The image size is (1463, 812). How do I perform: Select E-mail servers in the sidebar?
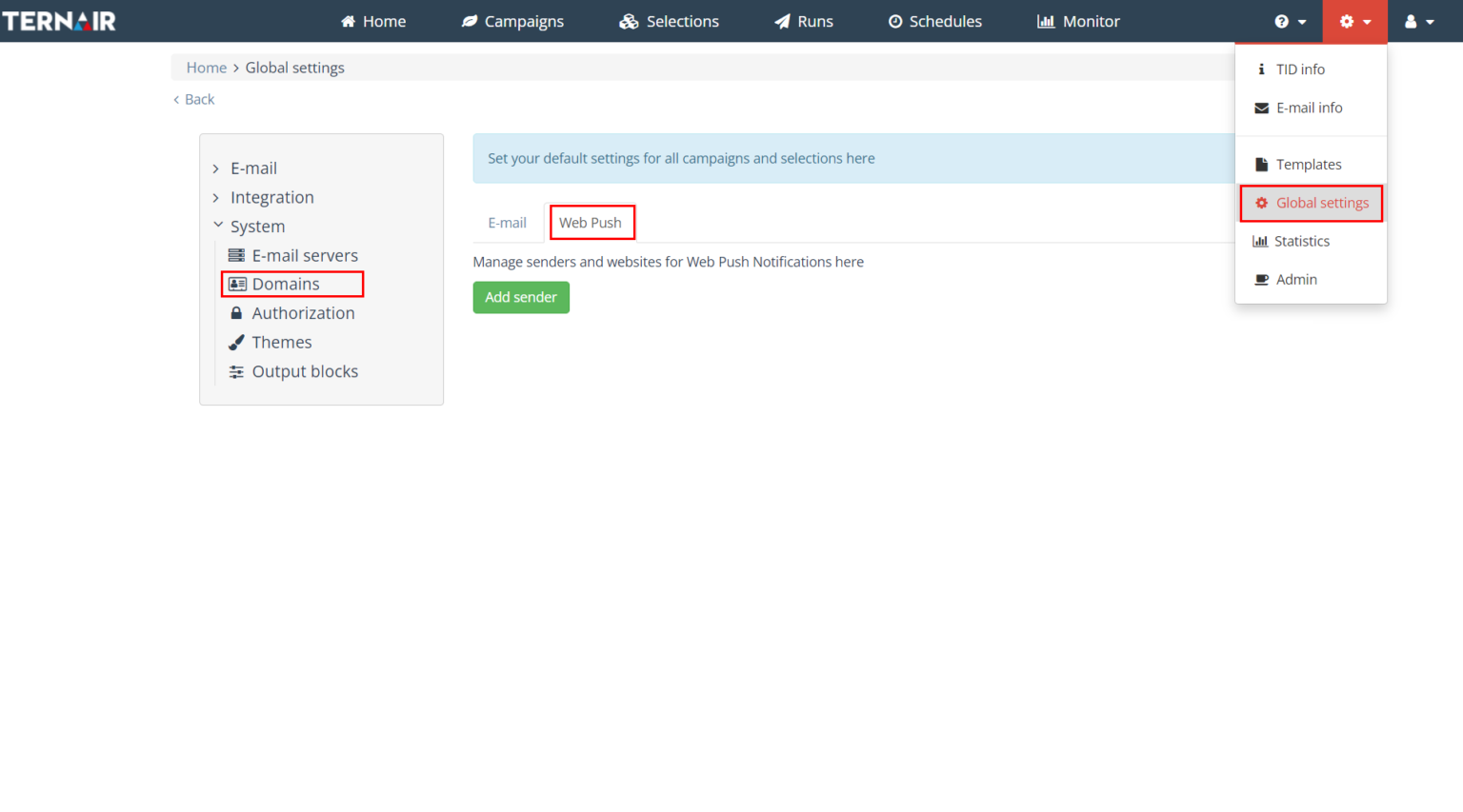(x=293, y=255)
